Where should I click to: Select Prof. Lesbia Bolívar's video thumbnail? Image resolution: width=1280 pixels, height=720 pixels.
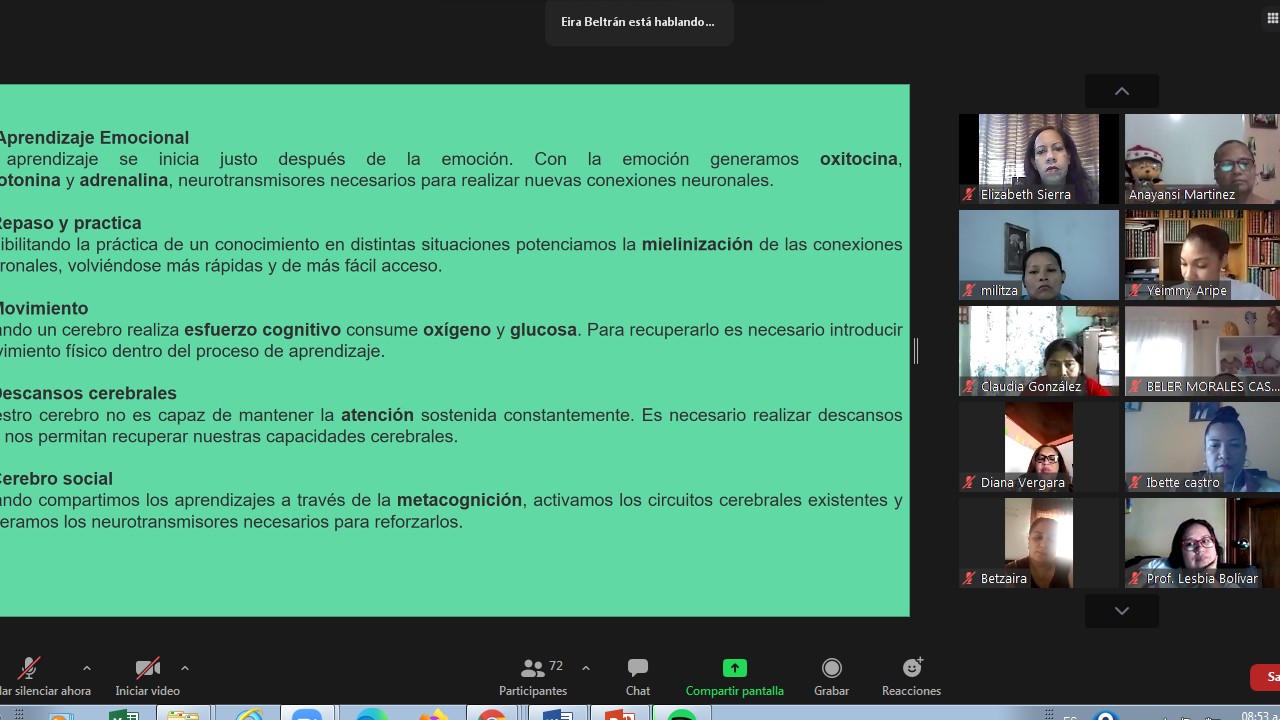[1202, 543]
